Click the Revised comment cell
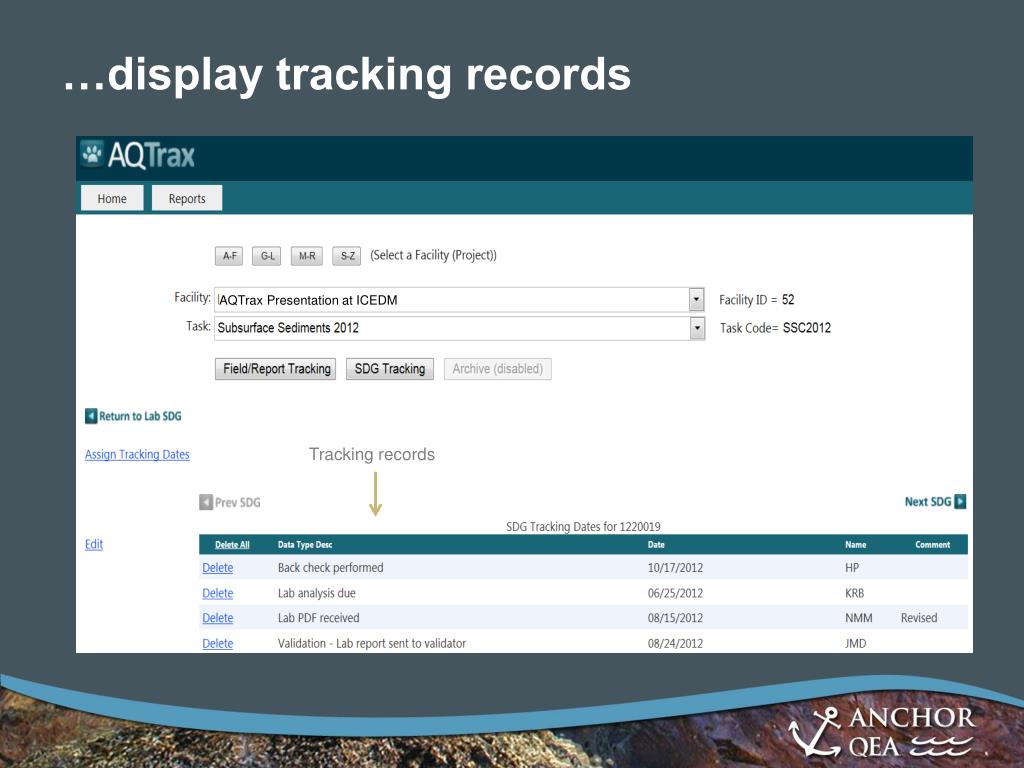Screen dimensions: 1024x768 pos(919,618)
